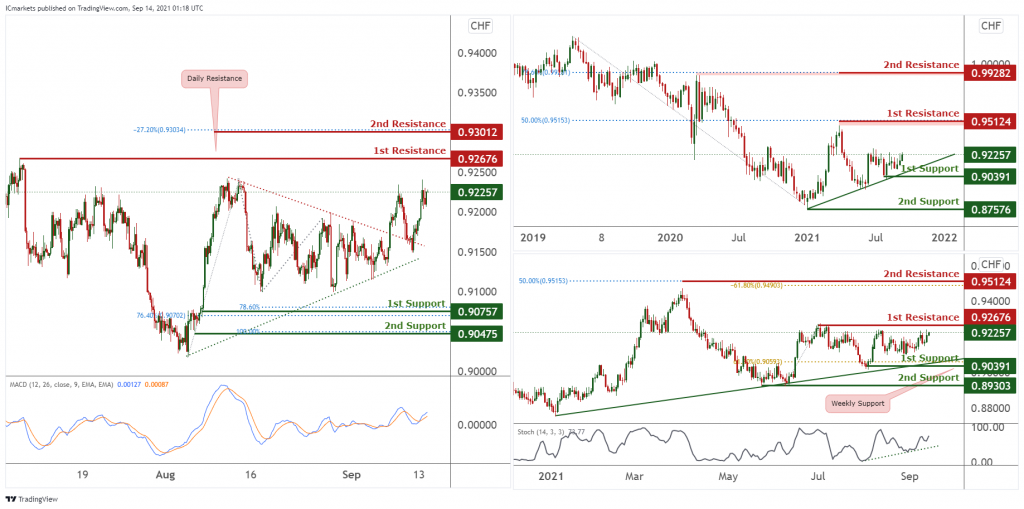
Task: Click the MACD indicator legend text
Action: point(86,384)
